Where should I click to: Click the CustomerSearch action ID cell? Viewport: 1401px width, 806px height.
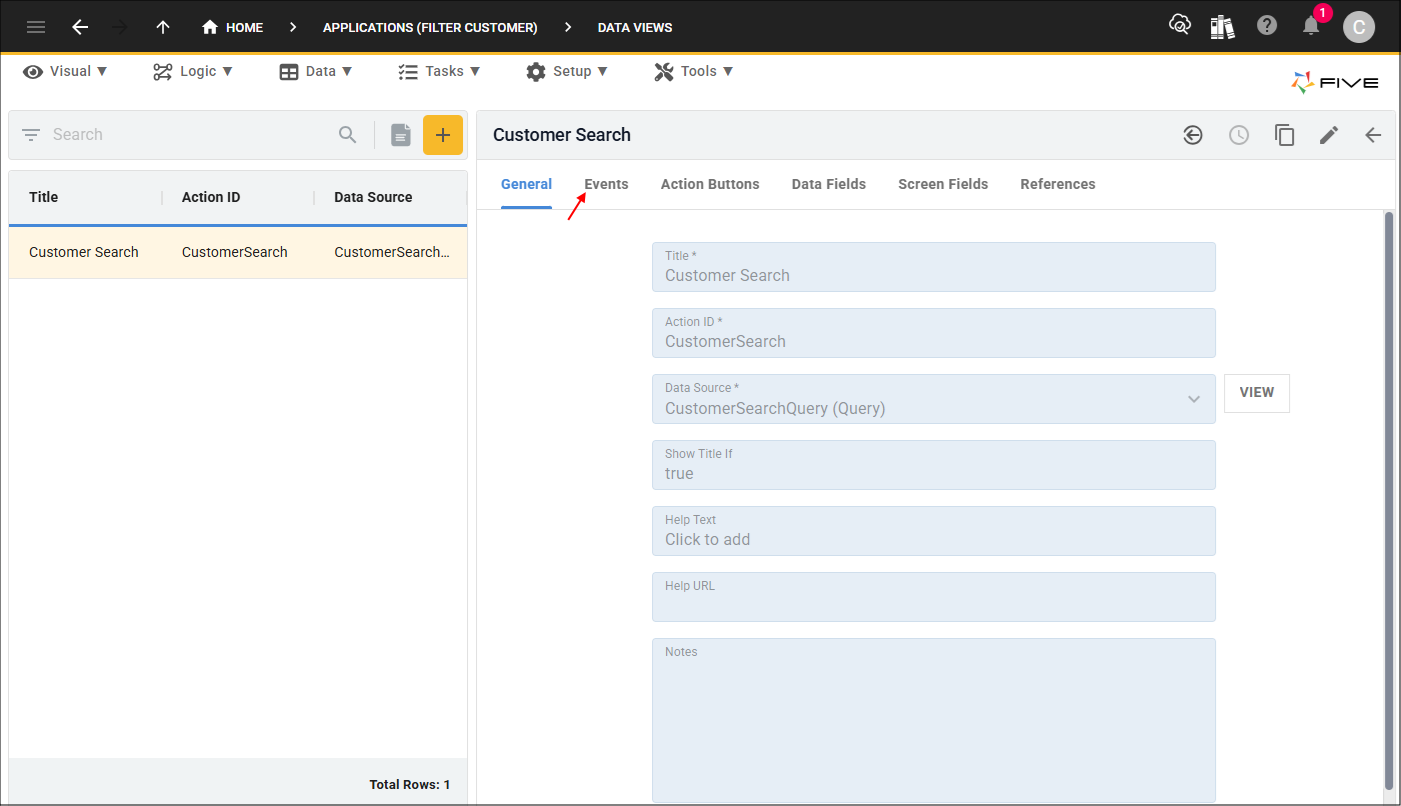click(235, 252)
